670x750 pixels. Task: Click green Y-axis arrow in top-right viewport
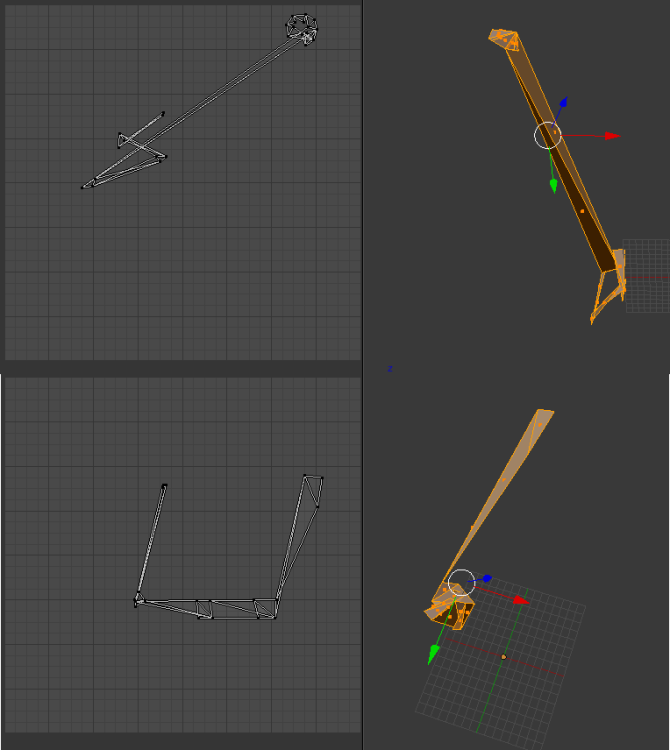[x=554, y=186]
